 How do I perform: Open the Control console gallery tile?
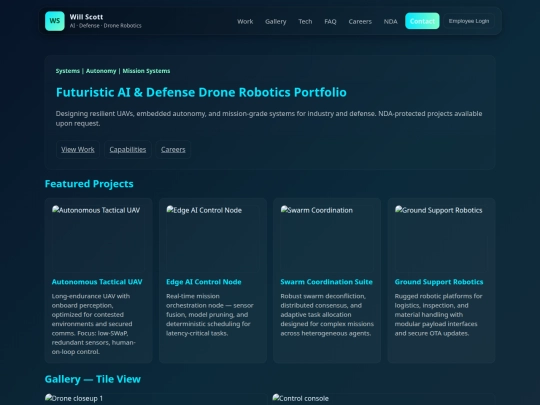tap(383, 399)
